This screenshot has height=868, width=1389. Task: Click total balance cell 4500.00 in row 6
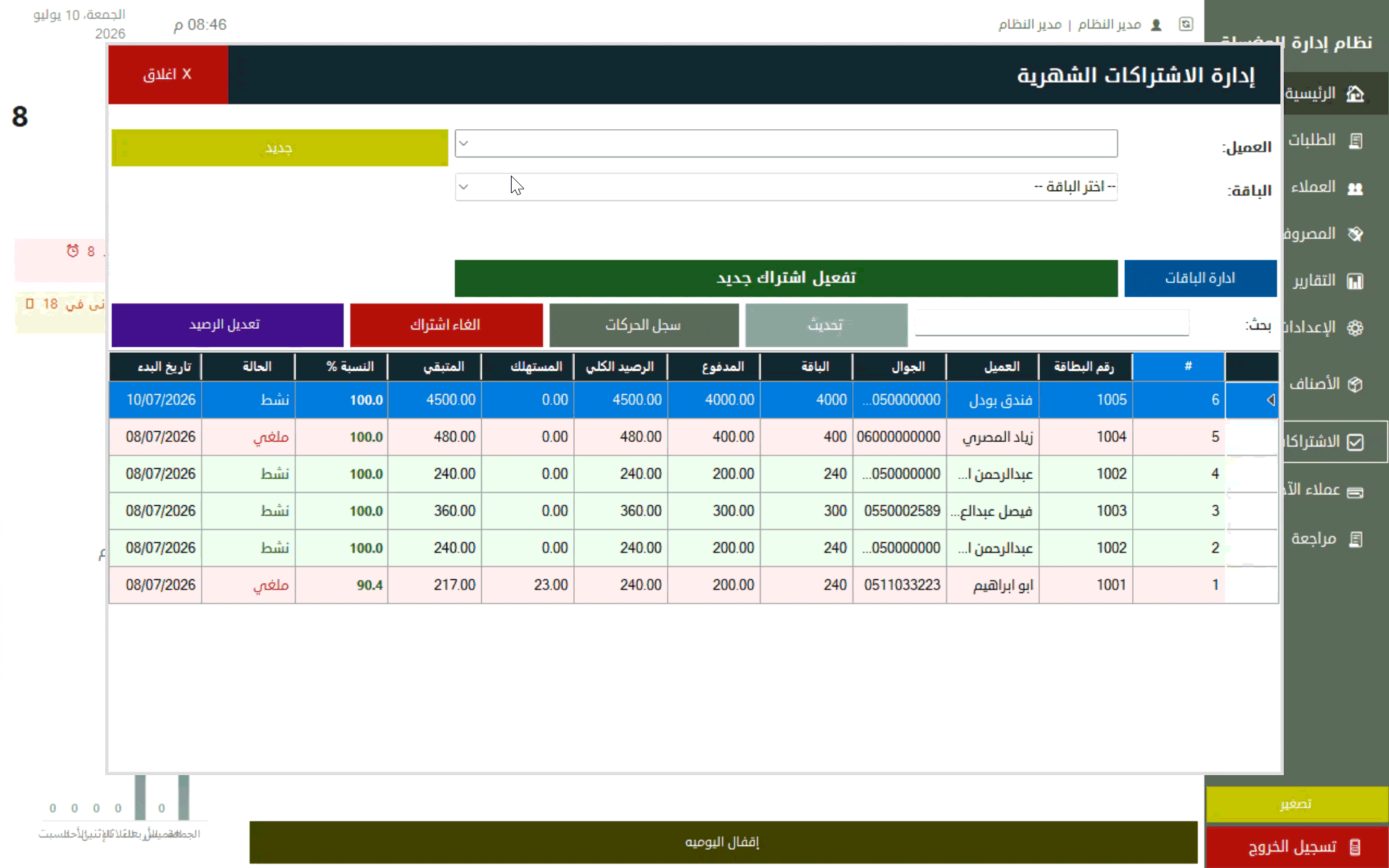click(620, 400)
